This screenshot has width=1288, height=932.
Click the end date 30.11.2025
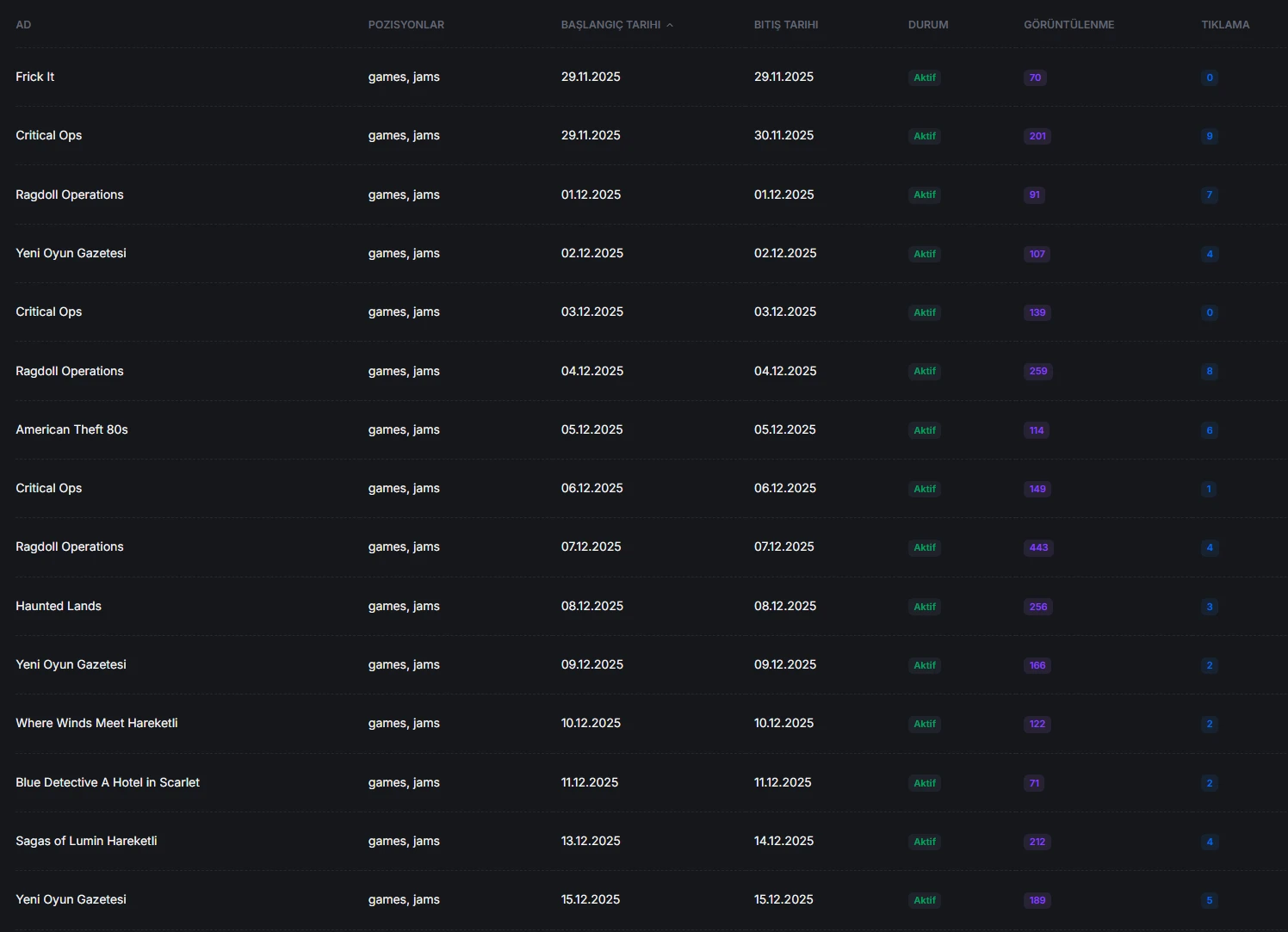click(783, 135)
